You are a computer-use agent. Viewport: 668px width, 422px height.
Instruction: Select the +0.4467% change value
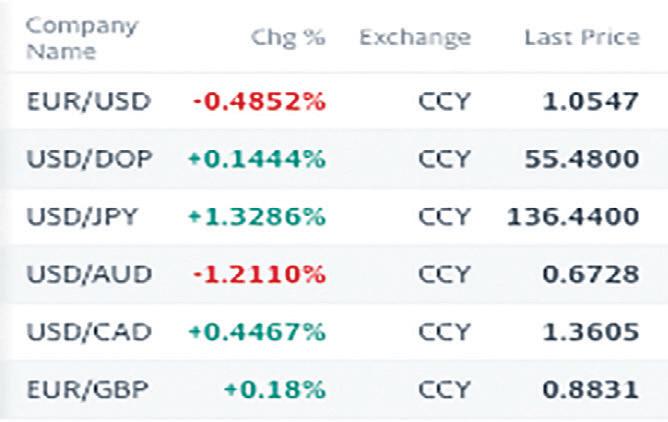[257, 332]
